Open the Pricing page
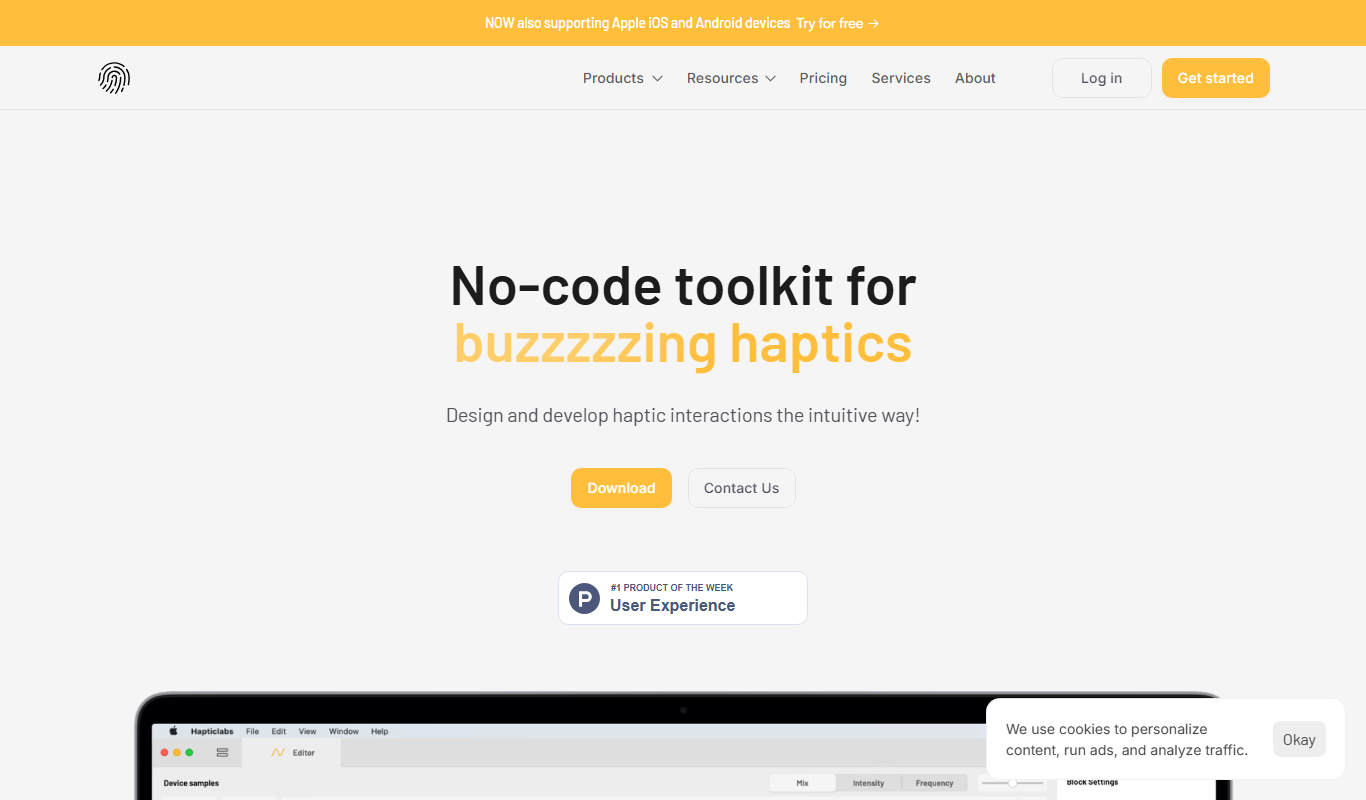 [x=823, y=78]
